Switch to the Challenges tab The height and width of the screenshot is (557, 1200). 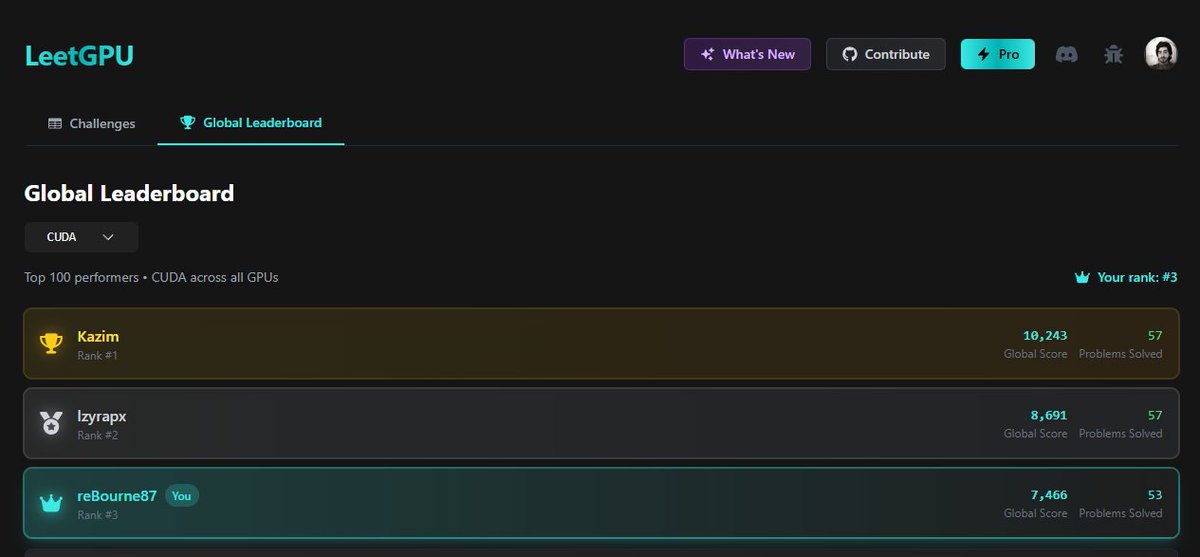tap(91, 123)
